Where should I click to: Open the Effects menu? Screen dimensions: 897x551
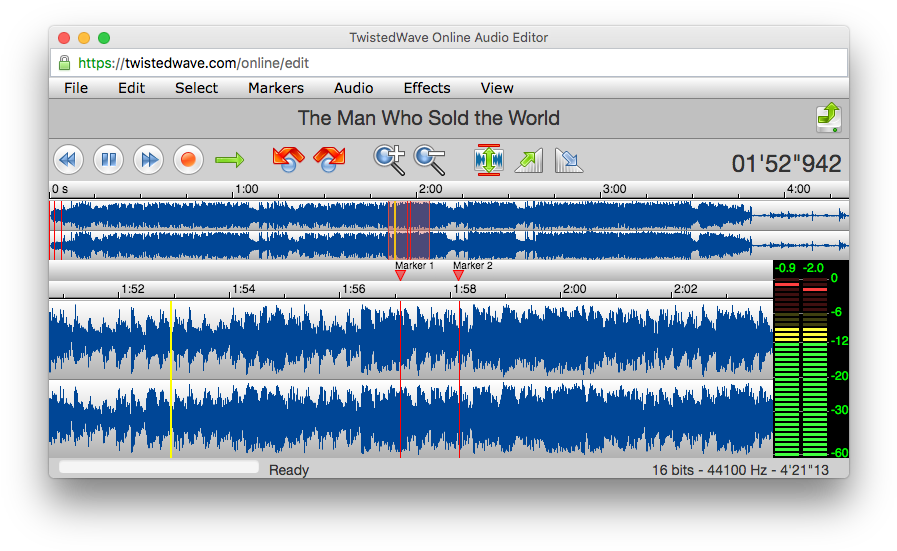tap(427, 88)
